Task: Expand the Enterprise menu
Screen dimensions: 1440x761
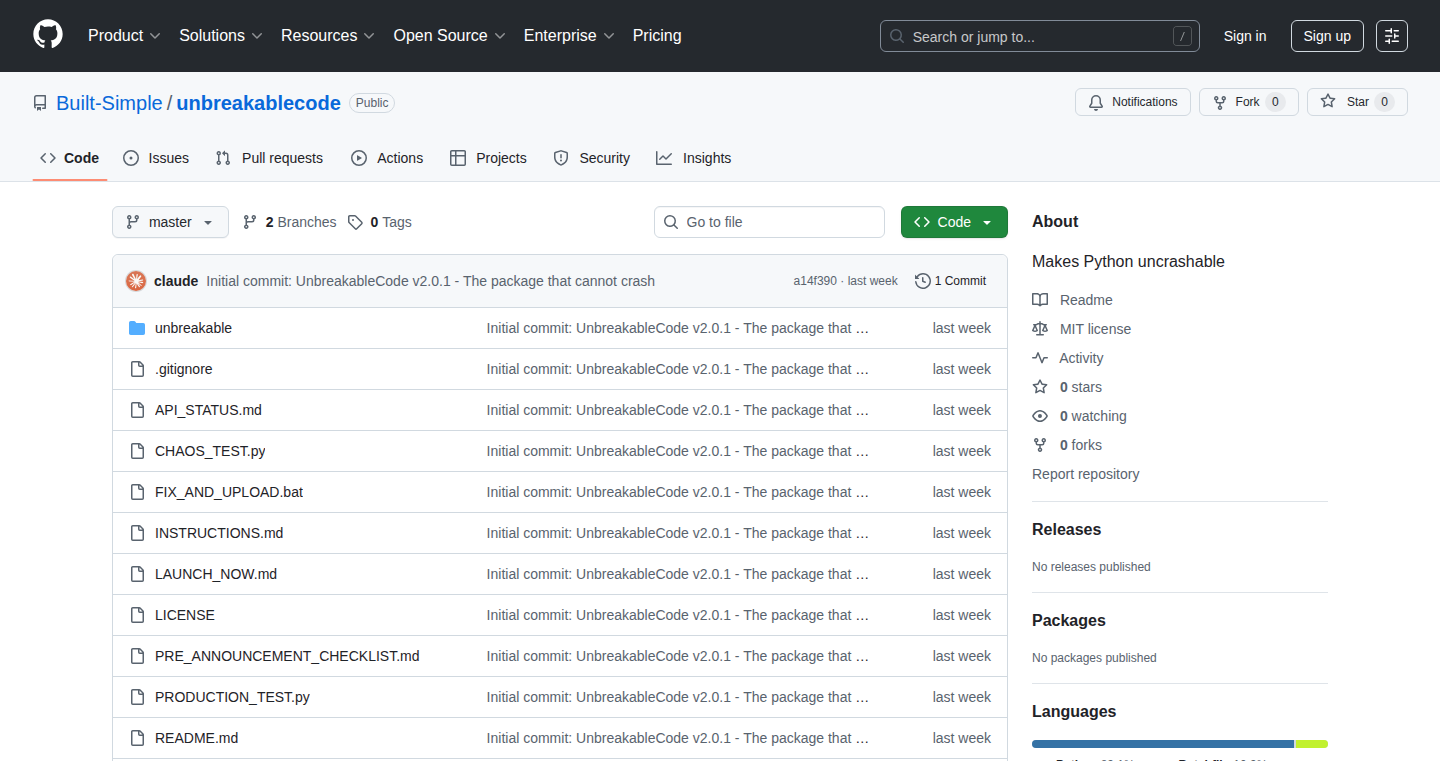Action: click(569, 36)
